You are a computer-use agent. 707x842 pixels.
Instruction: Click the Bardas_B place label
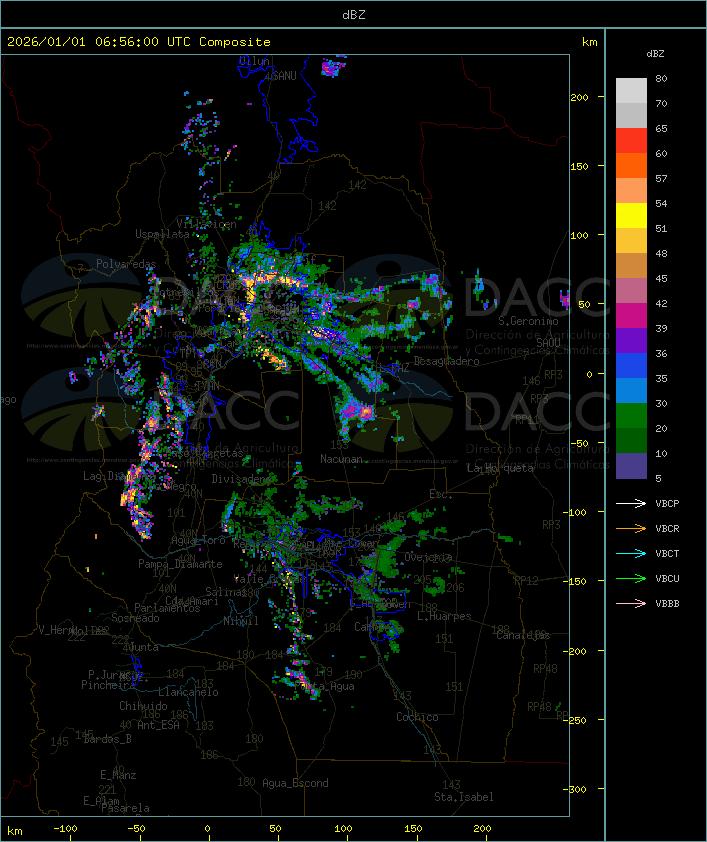click(107, 739)
